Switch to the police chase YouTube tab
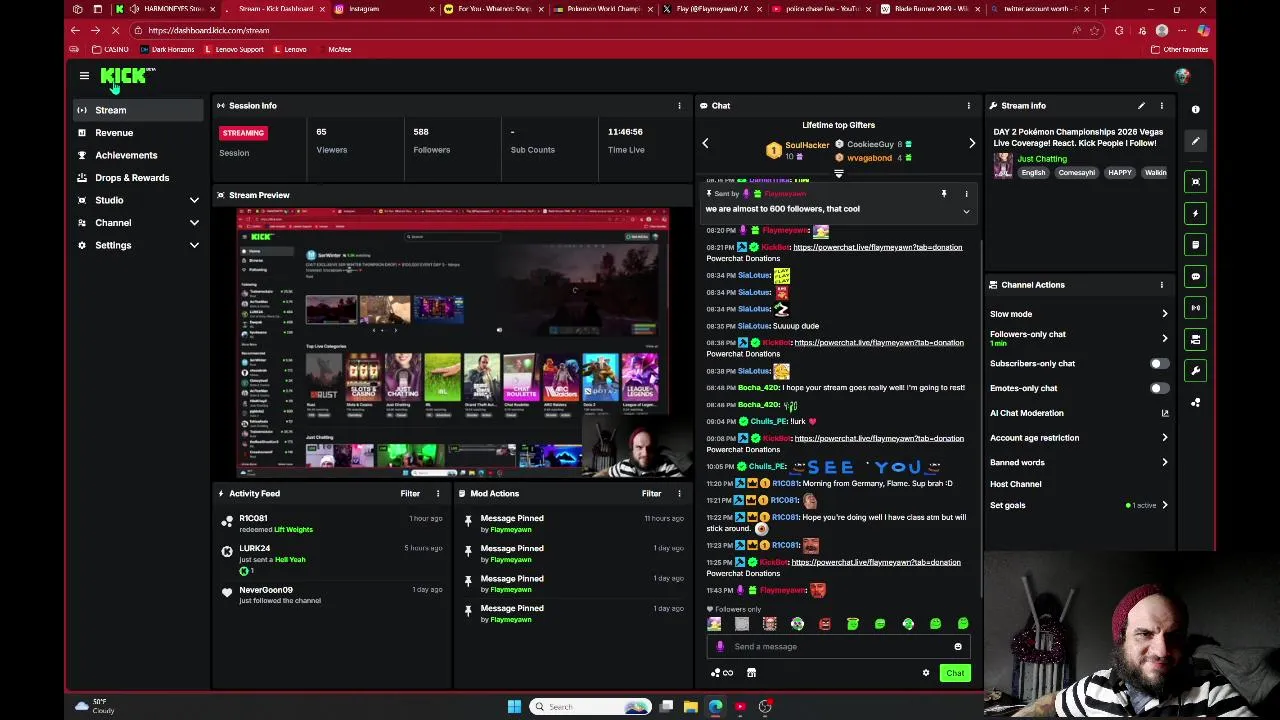Screen dimensions: 1280x720 click(x=820, y=9)
